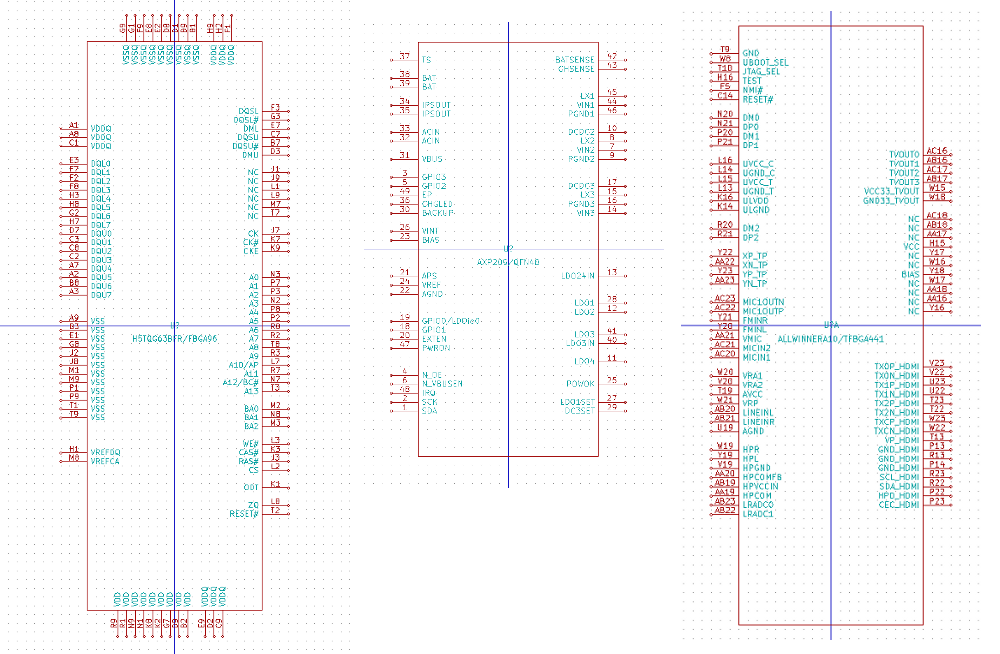Viewport: 1000px width, 654px height.
Task: Select the H5TQG63BFR/FBGA96 component label
Action: (x=175, y=339)
